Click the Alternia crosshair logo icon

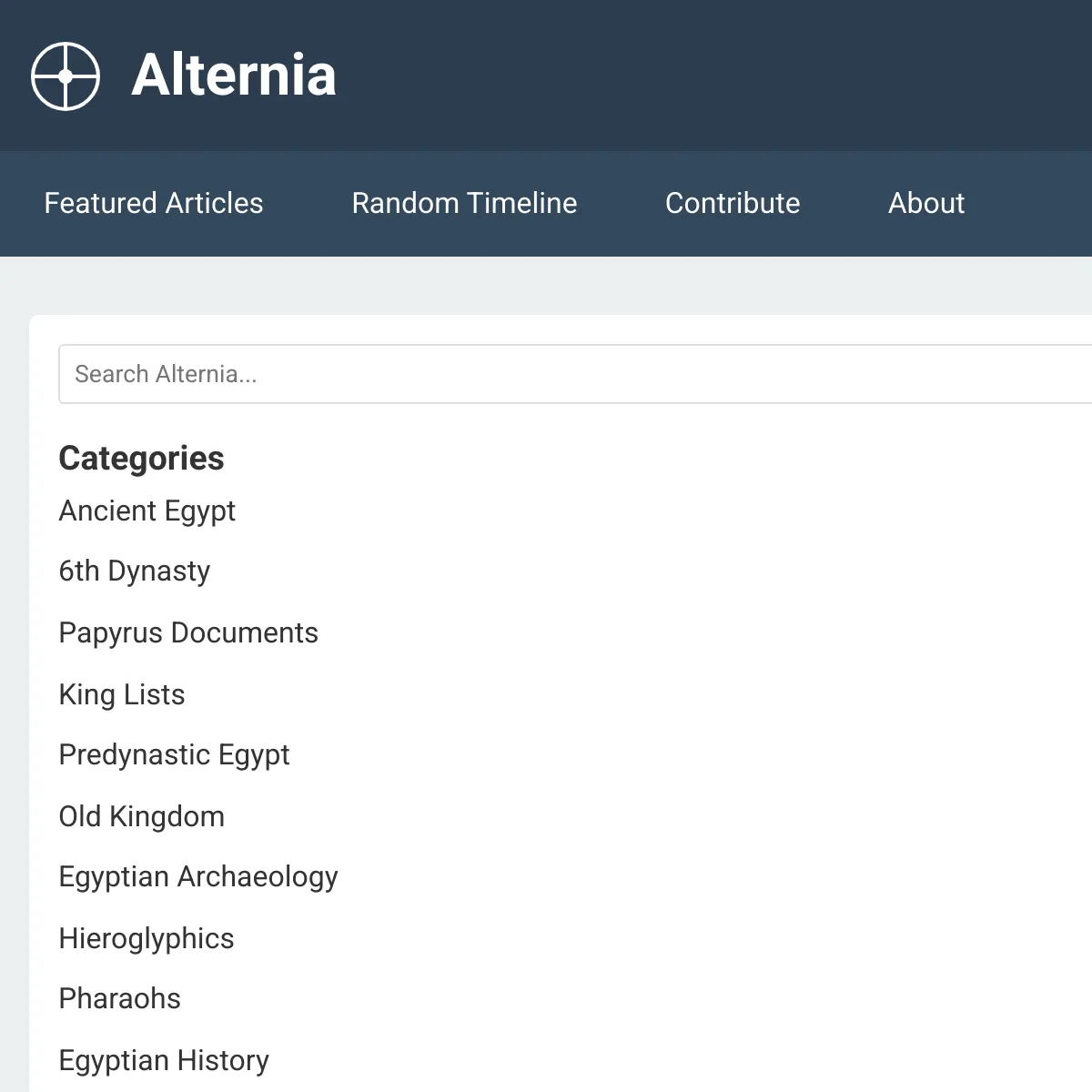66,76
